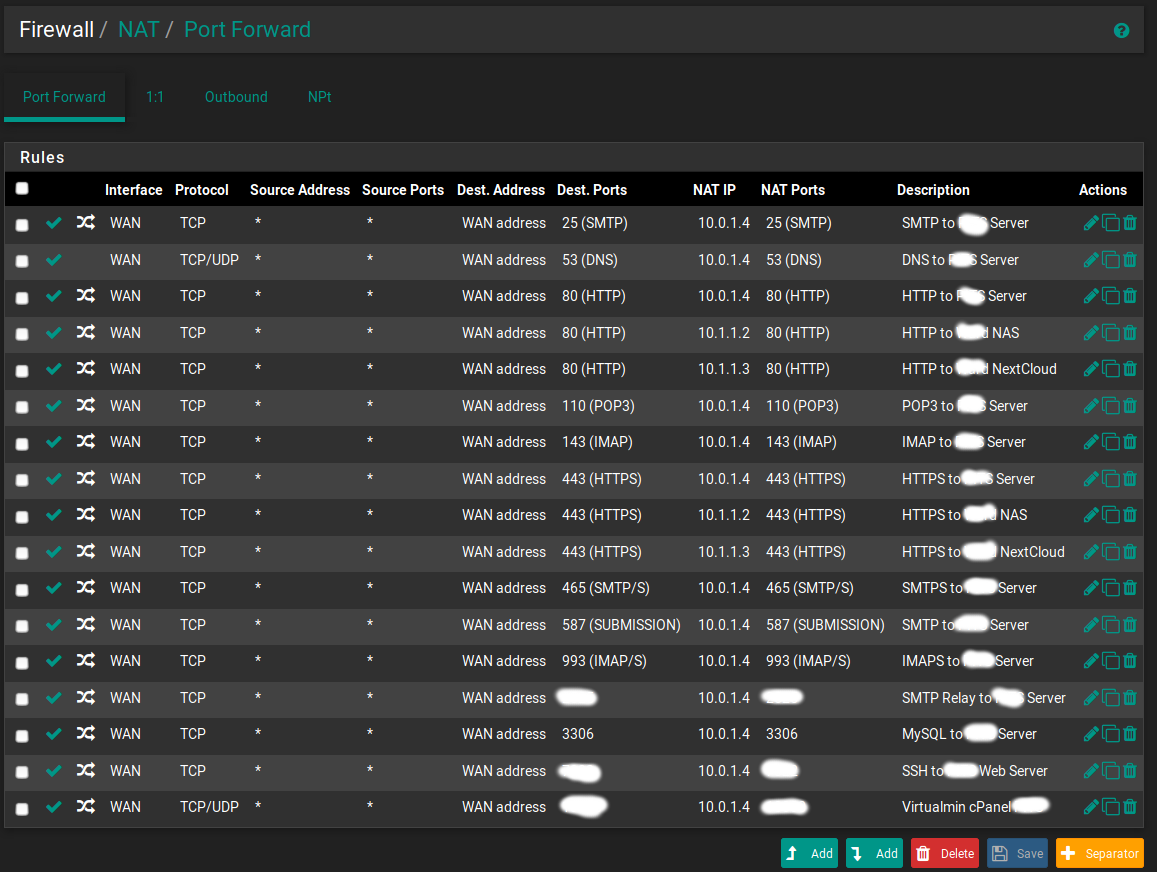Toggle enabled checkmark for MySQL to PITS rule

pos(54,734)
